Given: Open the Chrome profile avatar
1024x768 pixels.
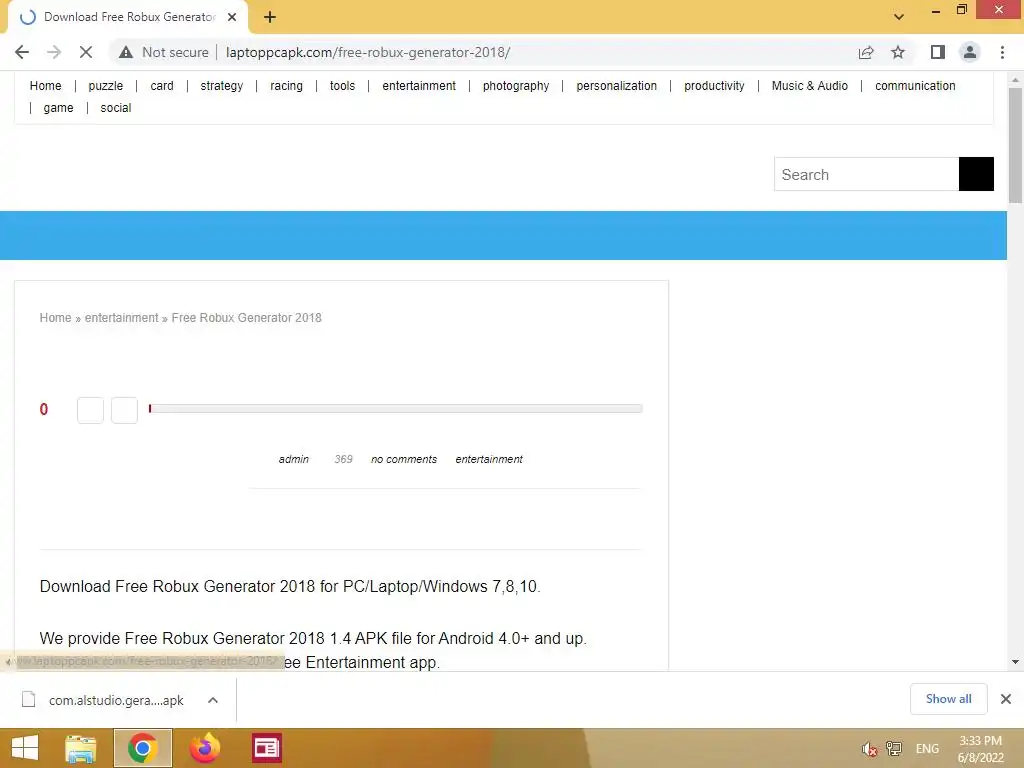Looking at the screenshot, I should [x=970, y=52].
